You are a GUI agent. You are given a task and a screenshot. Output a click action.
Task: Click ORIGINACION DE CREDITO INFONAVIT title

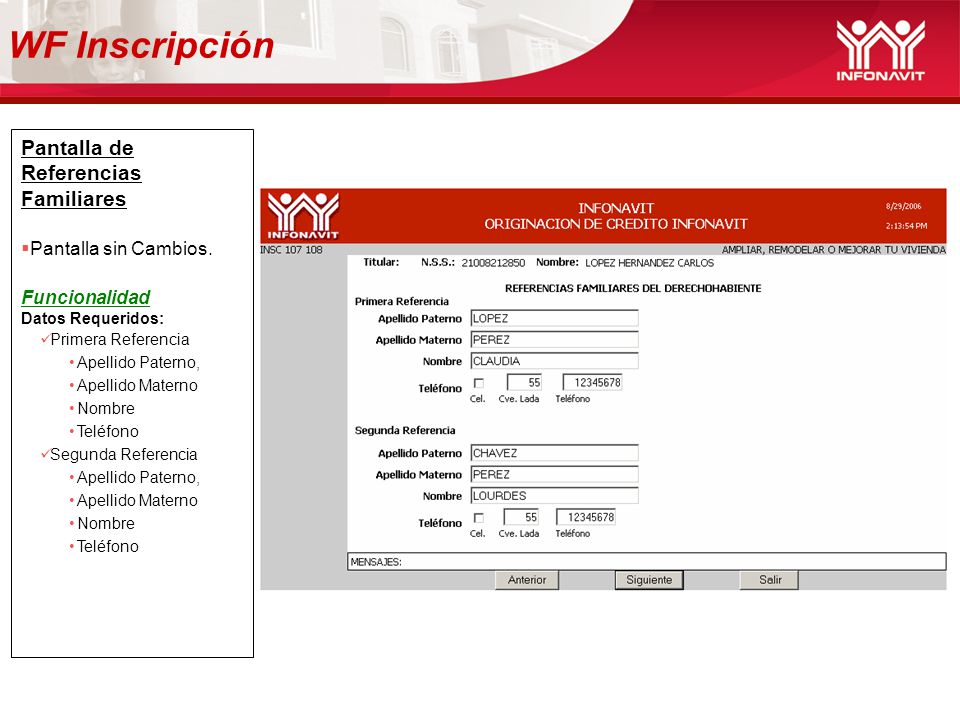tap(616, 224)
